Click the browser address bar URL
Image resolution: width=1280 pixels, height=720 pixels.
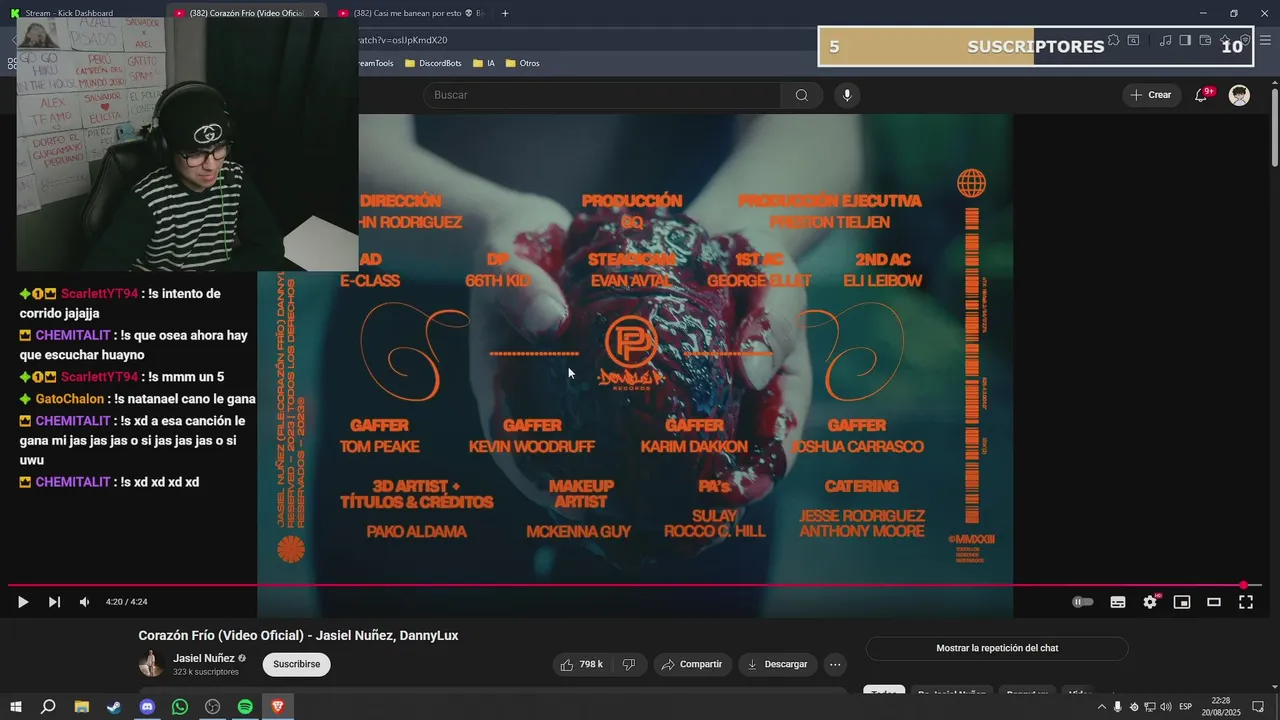pos(403,40)
